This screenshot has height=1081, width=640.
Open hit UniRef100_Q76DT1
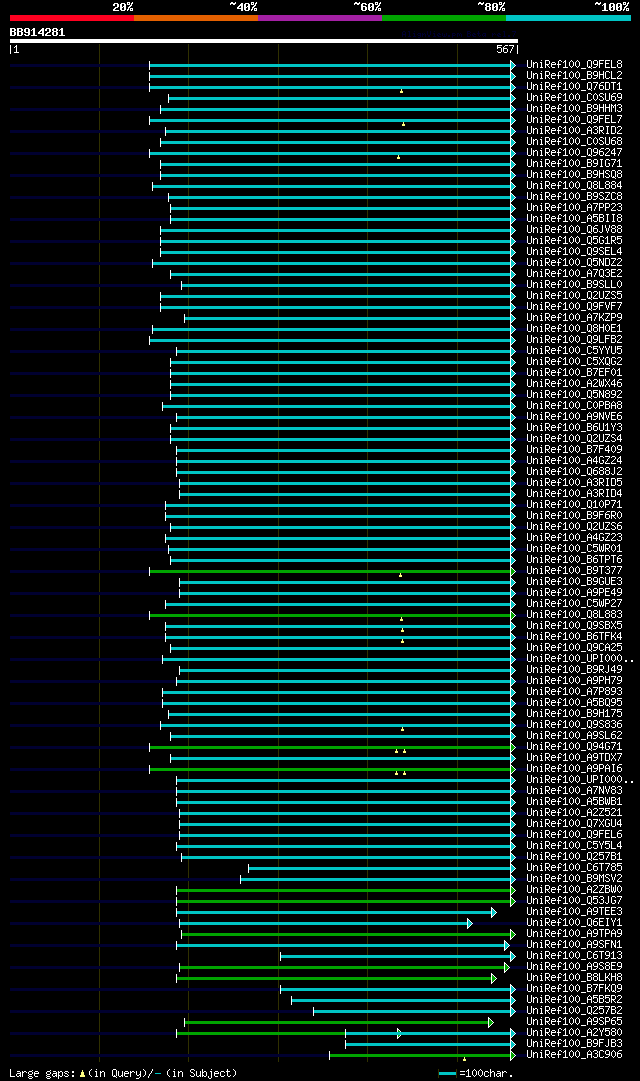coord(574,87)
